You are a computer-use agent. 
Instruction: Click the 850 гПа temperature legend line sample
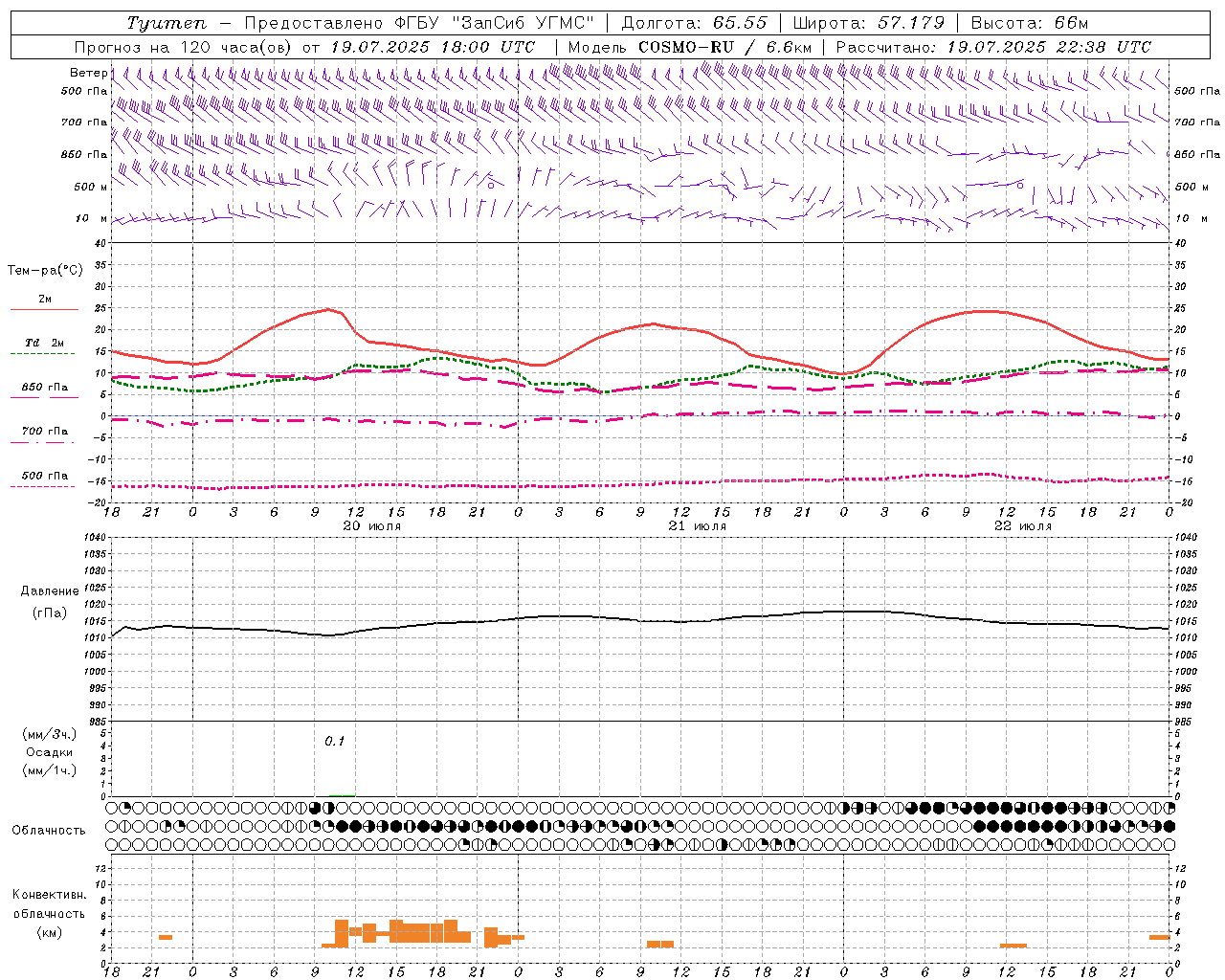[x=44, y=398]
